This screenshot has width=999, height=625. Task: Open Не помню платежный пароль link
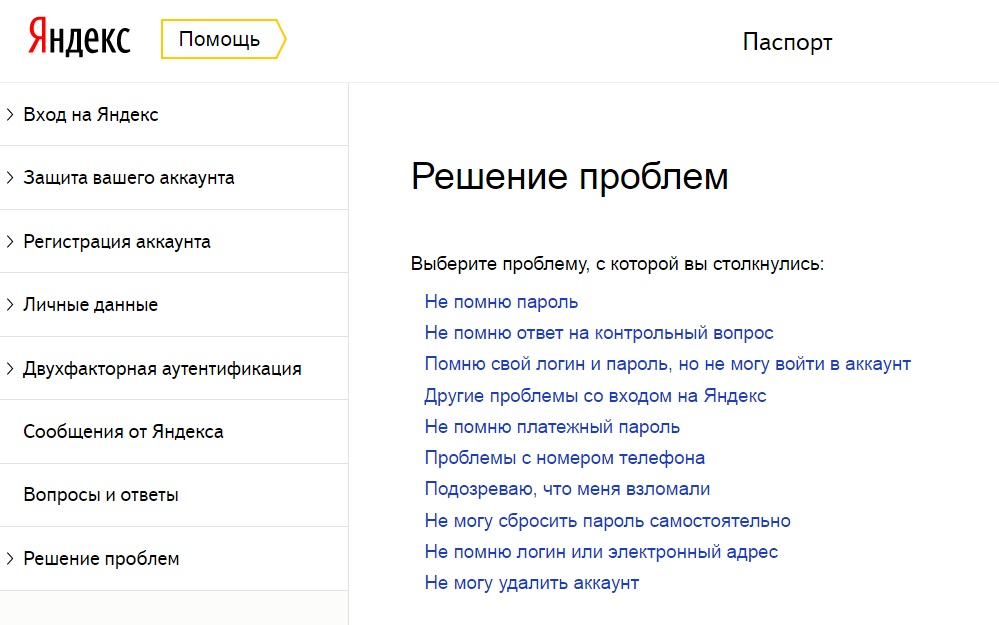(552, 427)
